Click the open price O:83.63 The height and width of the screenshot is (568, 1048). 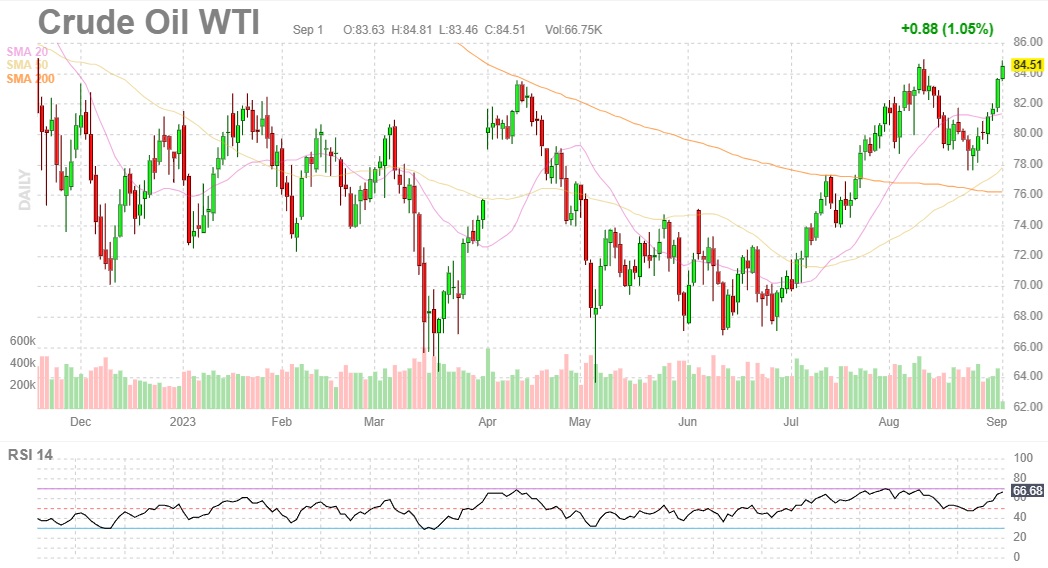pyautogui.click(x=364, y=30)
